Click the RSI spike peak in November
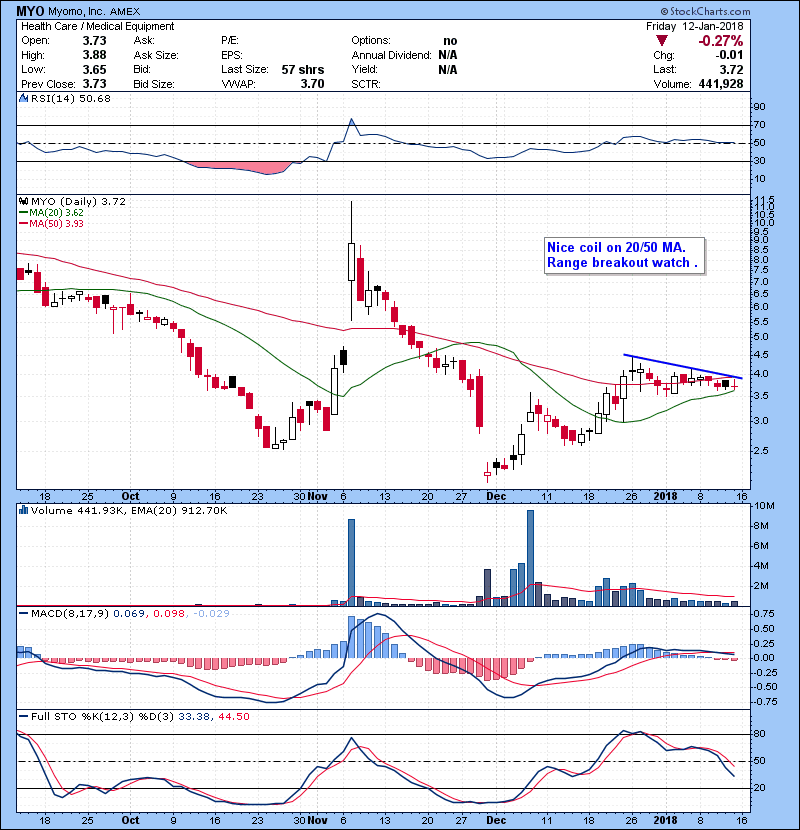The image size is (800, 830). 351,121
